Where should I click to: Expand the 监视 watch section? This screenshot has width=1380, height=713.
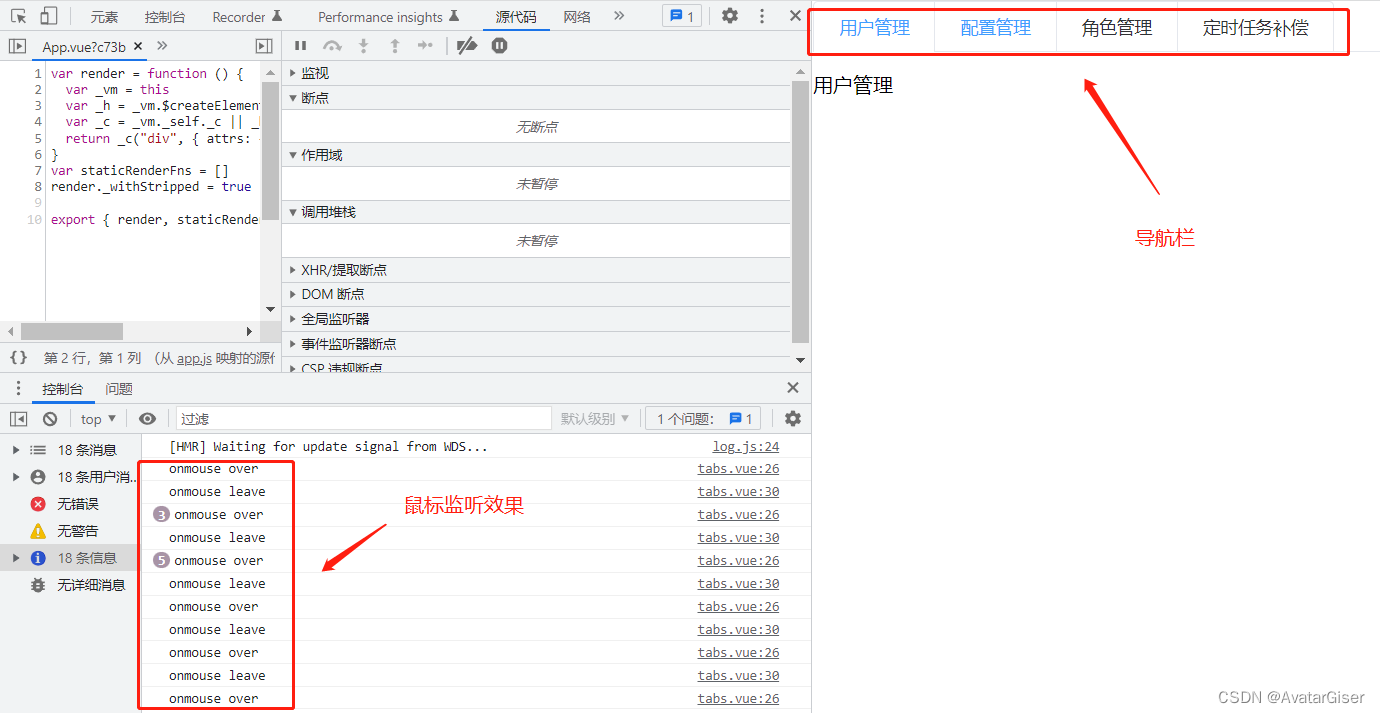click(x=313, y=72)
